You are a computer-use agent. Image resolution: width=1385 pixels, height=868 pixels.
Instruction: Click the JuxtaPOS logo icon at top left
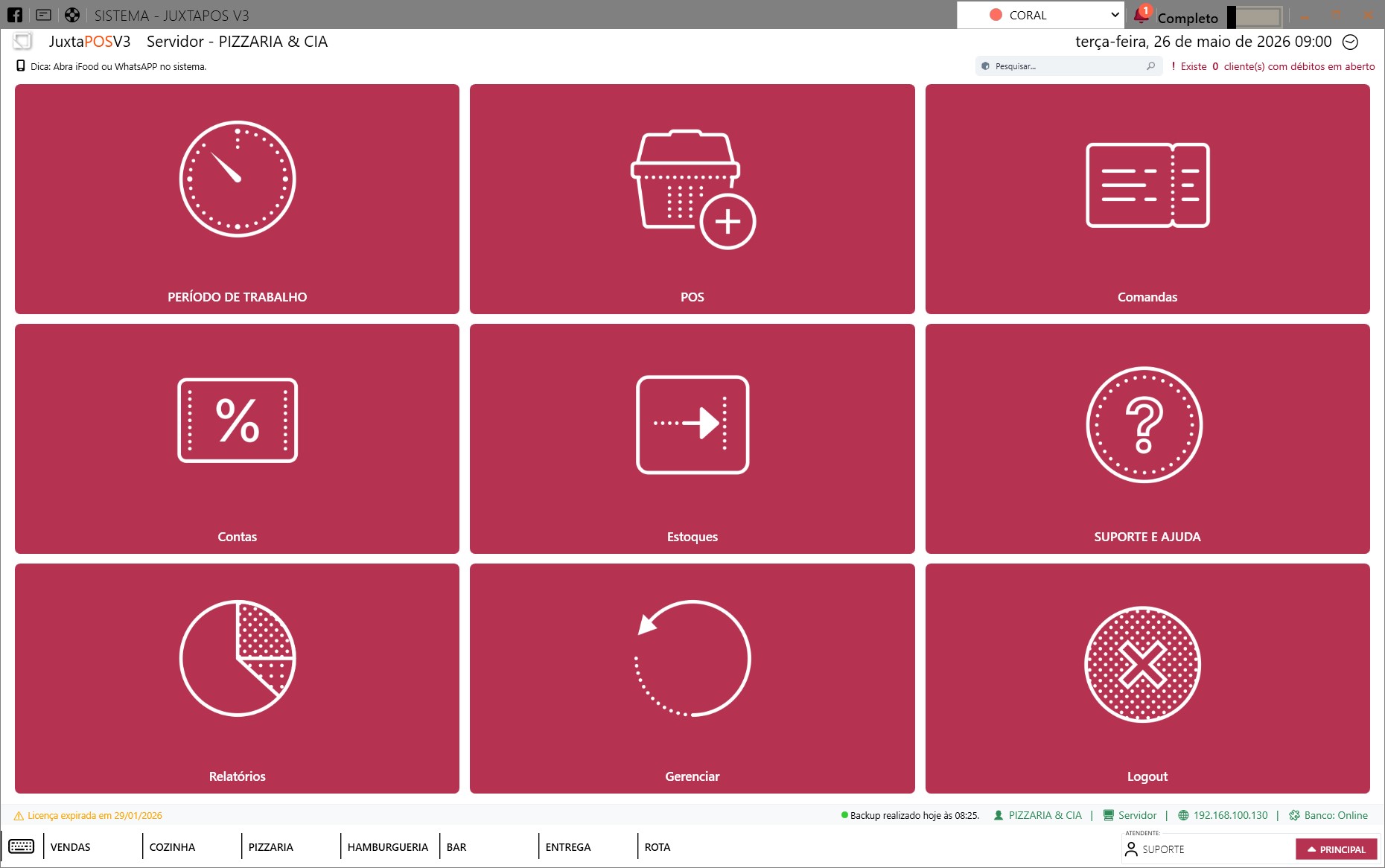pos(23,42)
